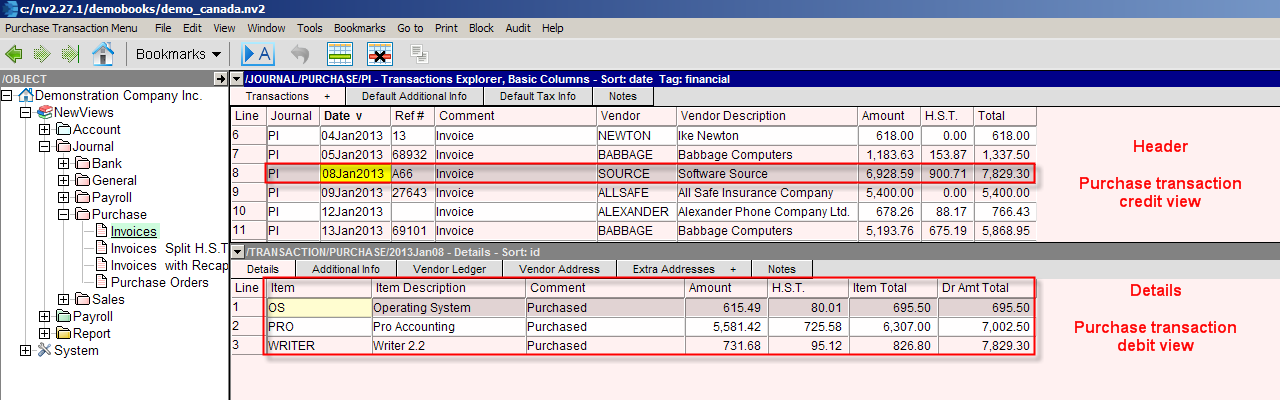Click the arrow icon on OBJECT panel header
This screenshot has height=400, width=1280.
pyautogui.click(x=220, y=78)
